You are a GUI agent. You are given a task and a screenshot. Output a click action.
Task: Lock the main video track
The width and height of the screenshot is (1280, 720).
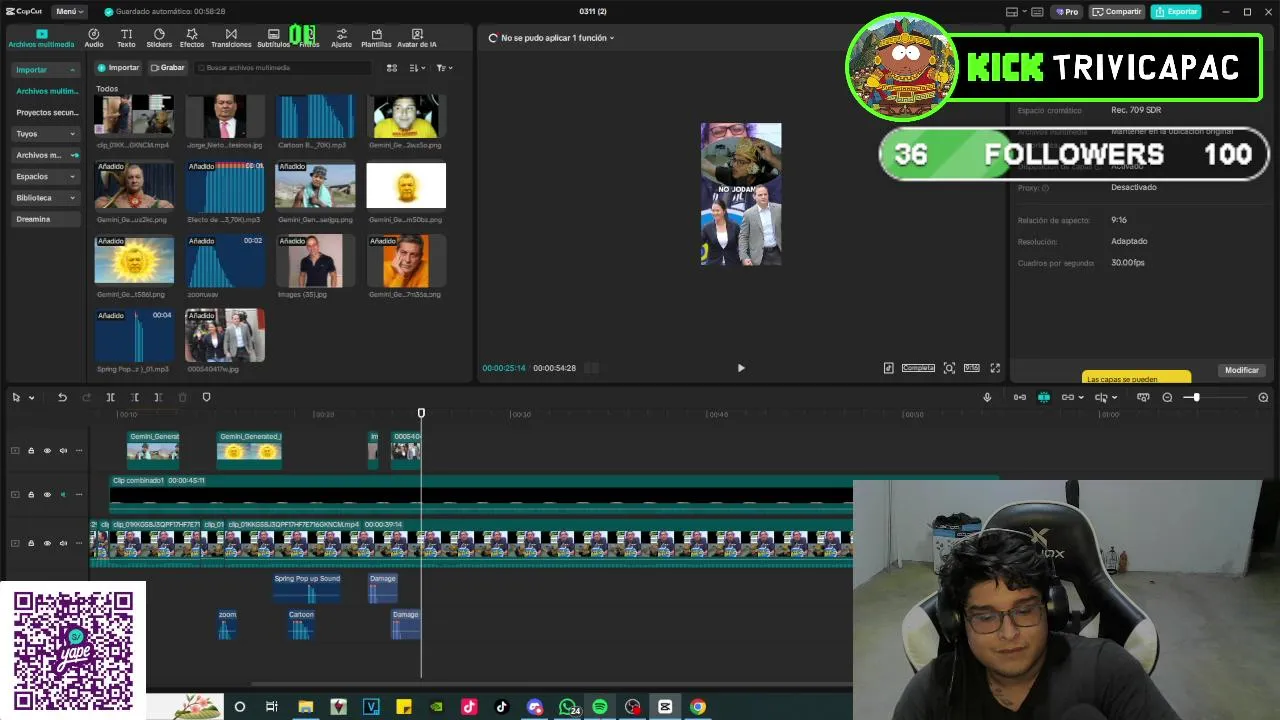pos(31,543)
